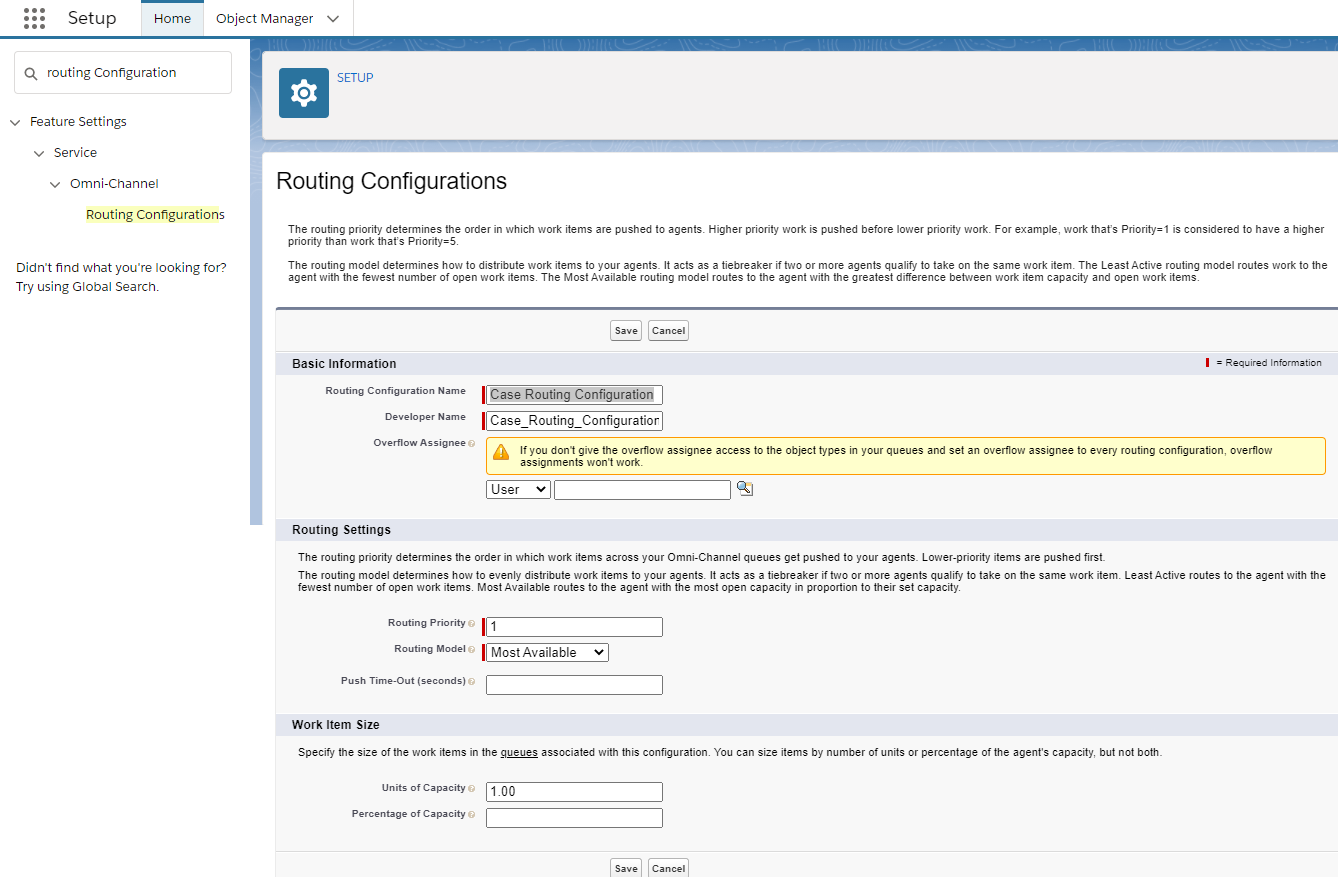Switch to the Home tab
Viewport: 1338px width, 877px height.
pyautogui.click(x=172, y=17)
